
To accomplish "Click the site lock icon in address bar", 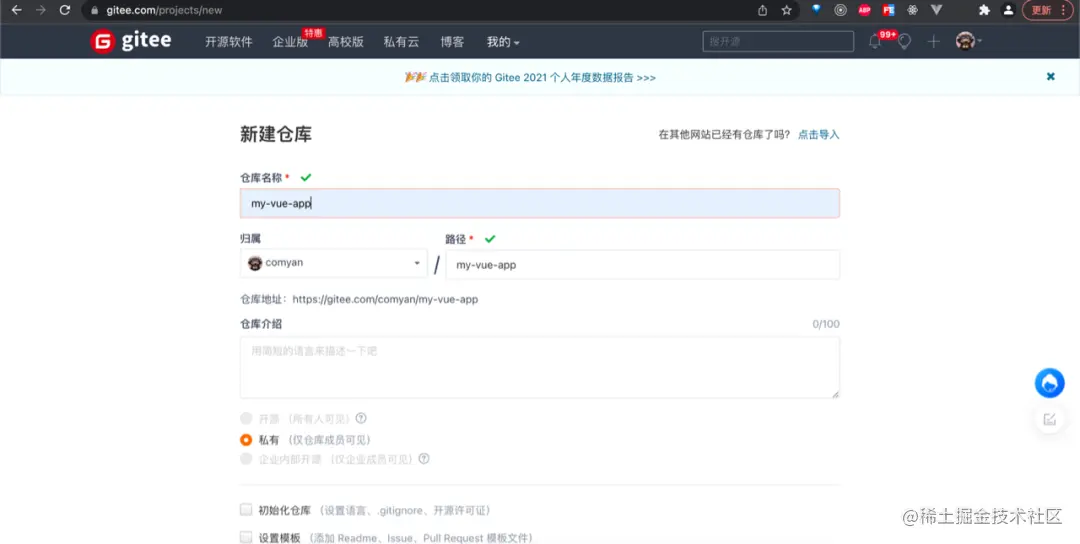I will [95, 10].
